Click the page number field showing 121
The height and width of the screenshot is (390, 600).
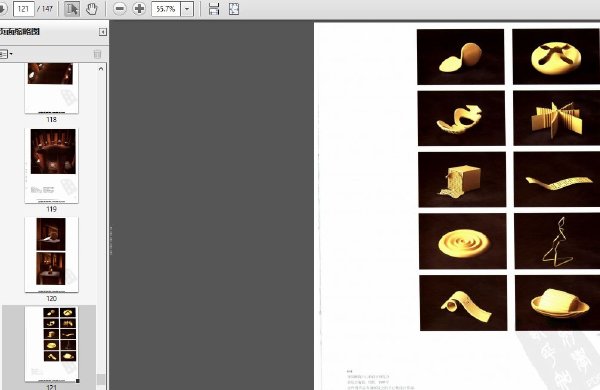point(24,9)
